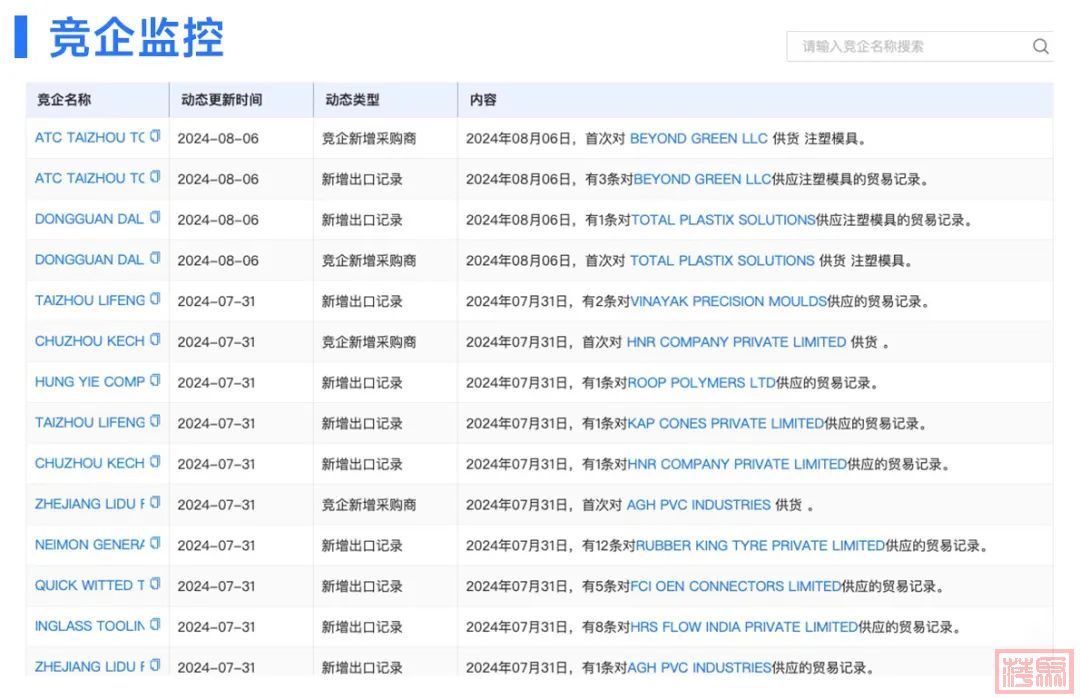
Task: Open TAIZHOU LIFENG in VINAYAK row
Action: [90, 300]
